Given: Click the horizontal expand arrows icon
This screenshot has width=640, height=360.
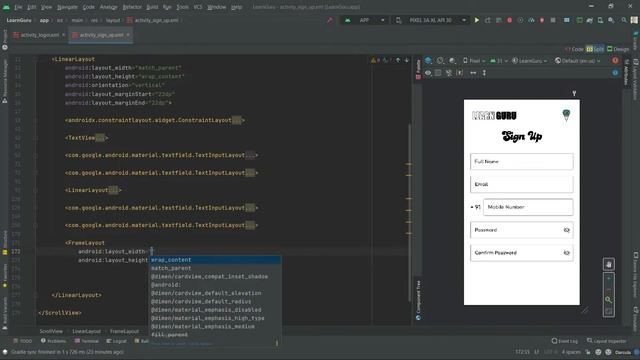Looking at the screenshot, I should coord(473,73).
